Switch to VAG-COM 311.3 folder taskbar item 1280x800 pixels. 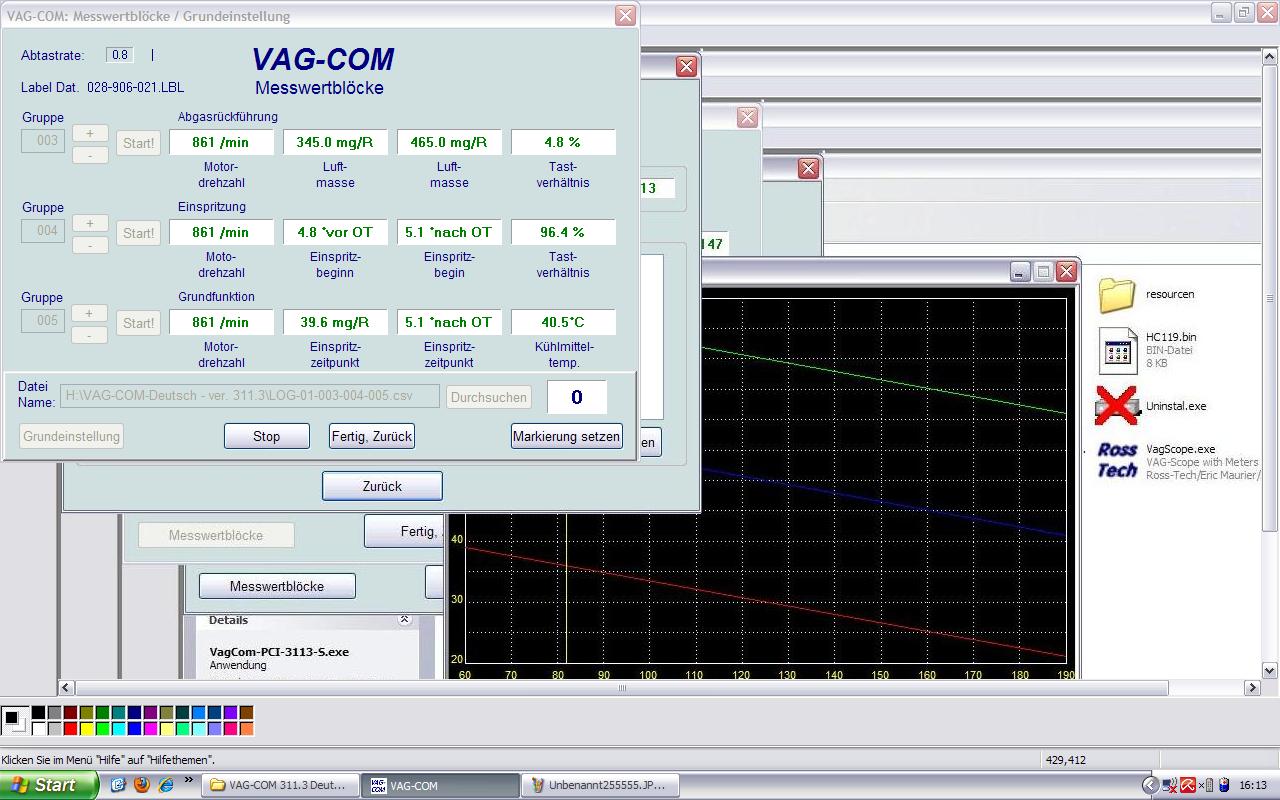coord(278,785)
